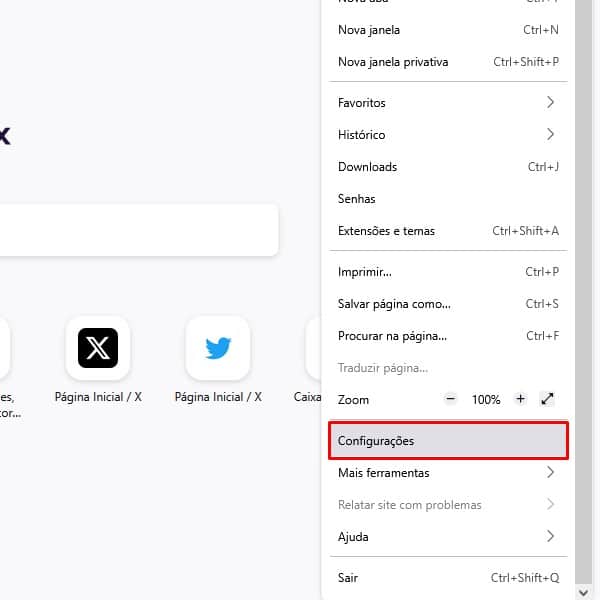Expand the Ajuda submenu chevron

pos(550,536)
